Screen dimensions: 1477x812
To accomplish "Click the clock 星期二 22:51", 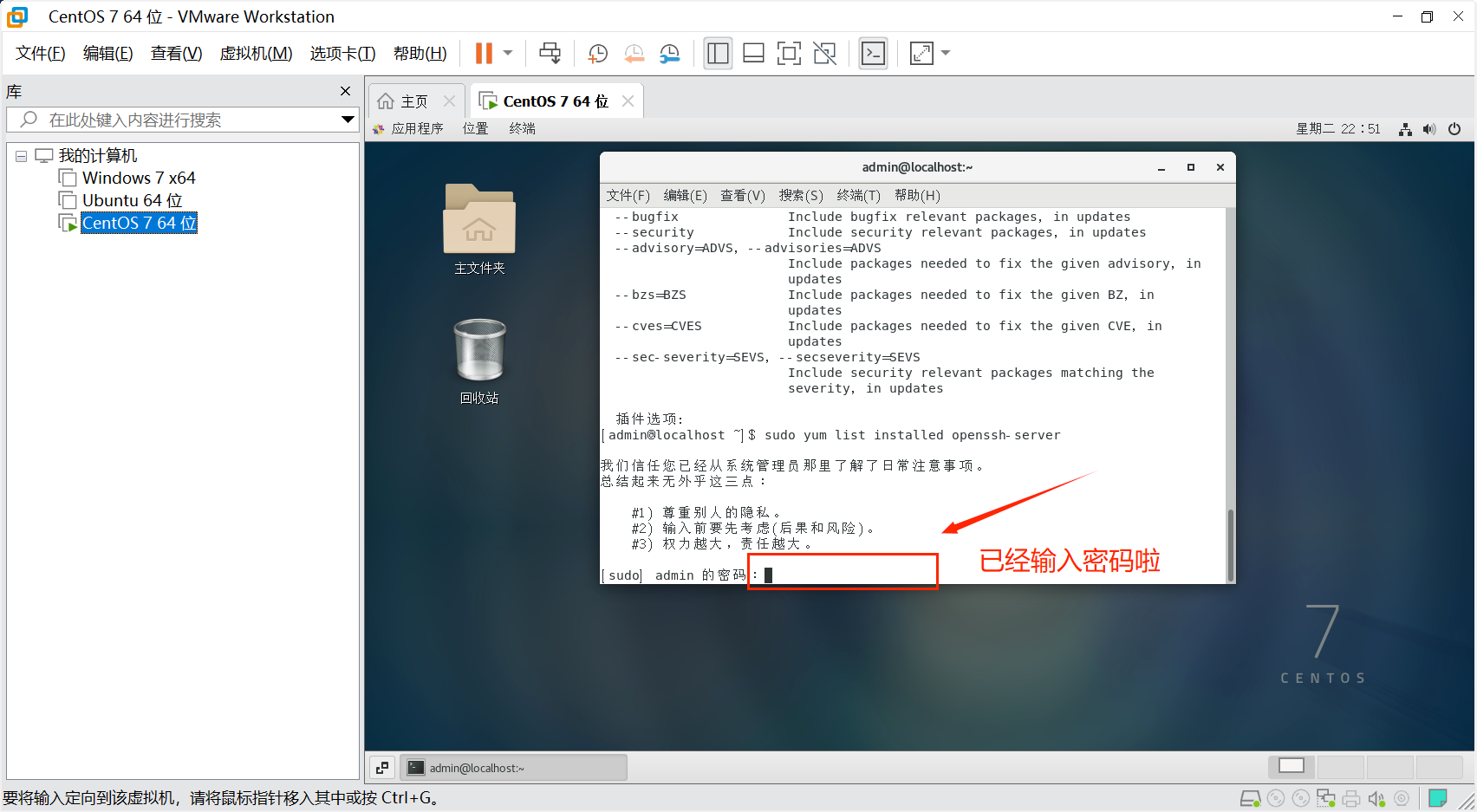I will [x=1337, y=128].
